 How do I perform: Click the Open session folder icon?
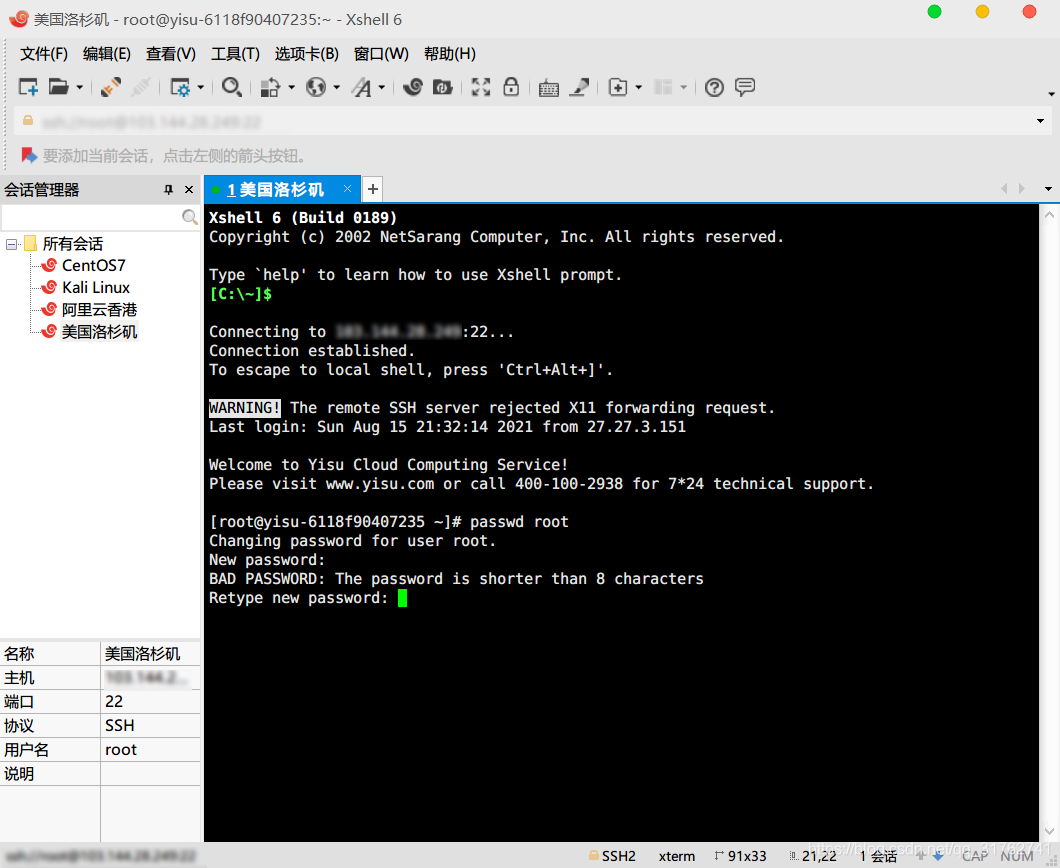pyautogui.click(x=59, y=87)
